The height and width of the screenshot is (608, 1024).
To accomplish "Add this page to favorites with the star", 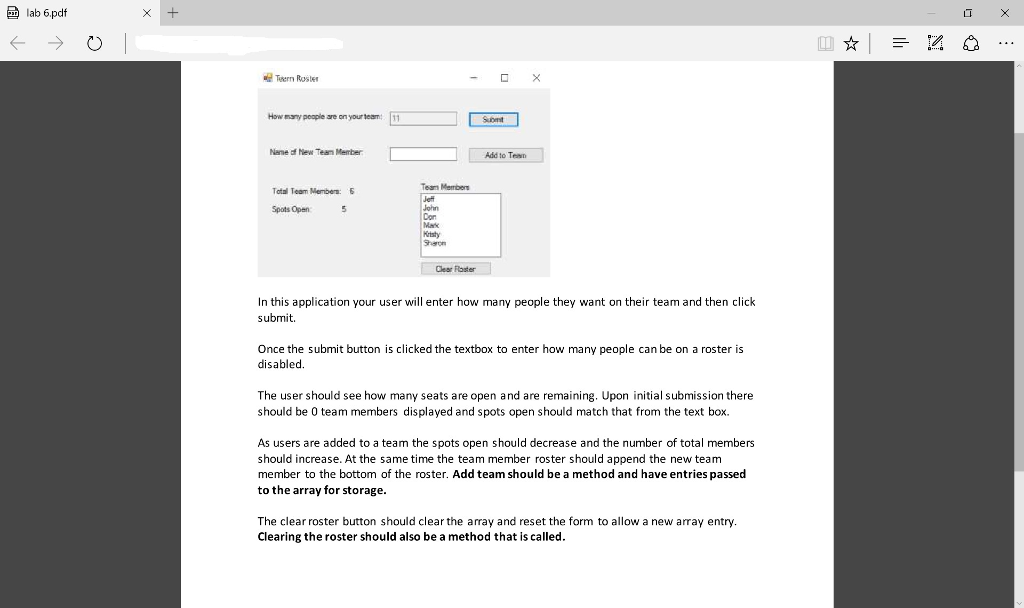I will (850, 43).
